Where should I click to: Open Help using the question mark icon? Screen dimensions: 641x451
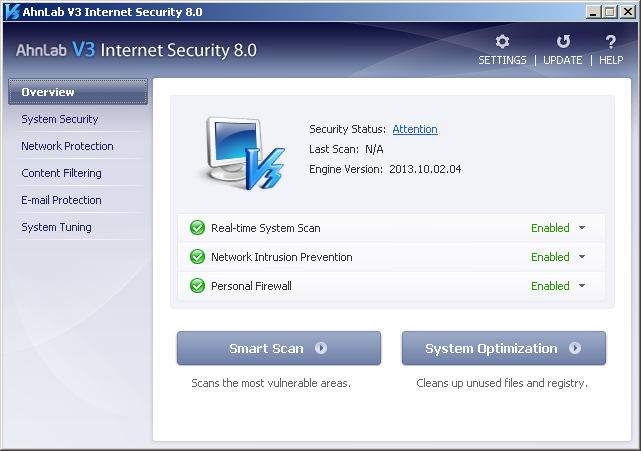coord(610,42)
